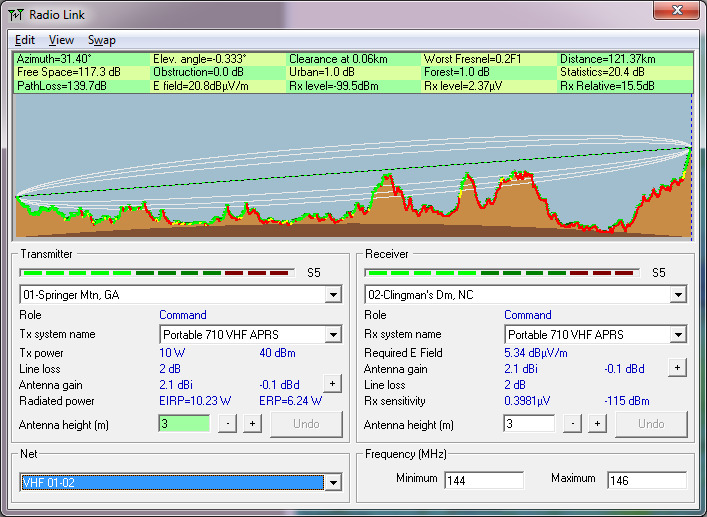Click the Minimum frequency field
This screenshot has height=517, width=707.
(x=484, y=480)
